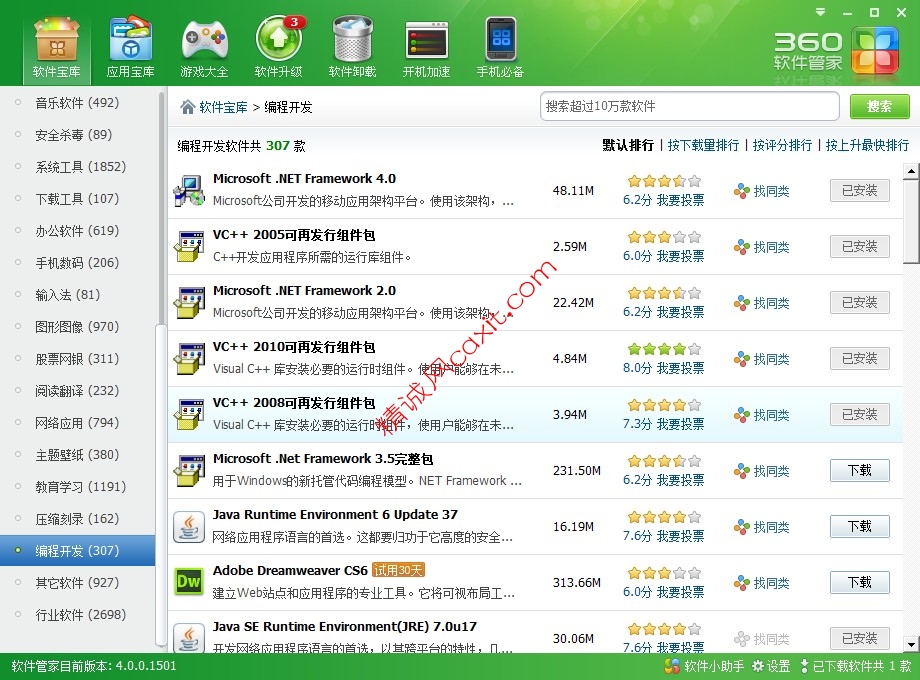
Task: Select category 手机数码 (206)
Action: click(77, 263)
